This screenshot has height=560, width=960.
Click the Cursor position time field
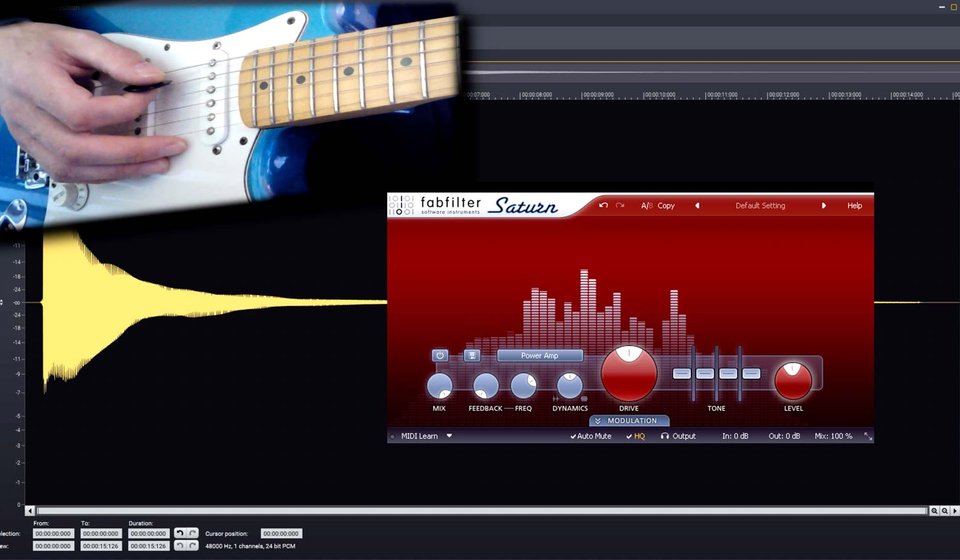click(281, 534)
